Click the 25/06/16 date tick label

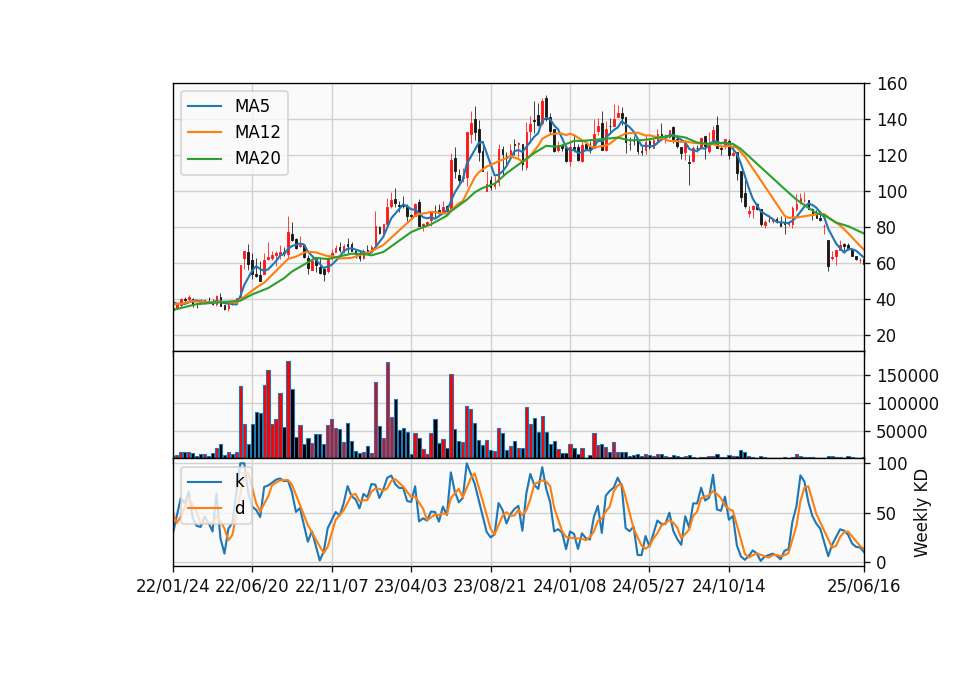[864, 586]
